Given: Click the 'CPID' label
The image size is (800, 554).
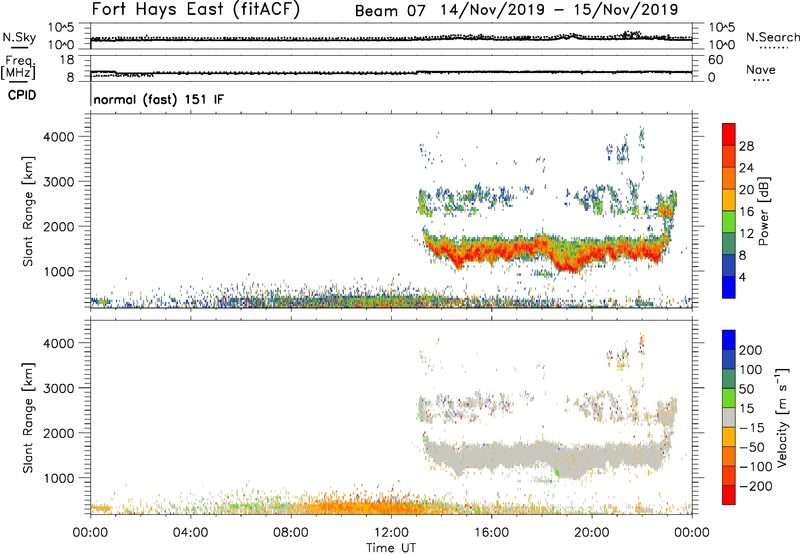Looking at the screenshot, I should 22,95.
